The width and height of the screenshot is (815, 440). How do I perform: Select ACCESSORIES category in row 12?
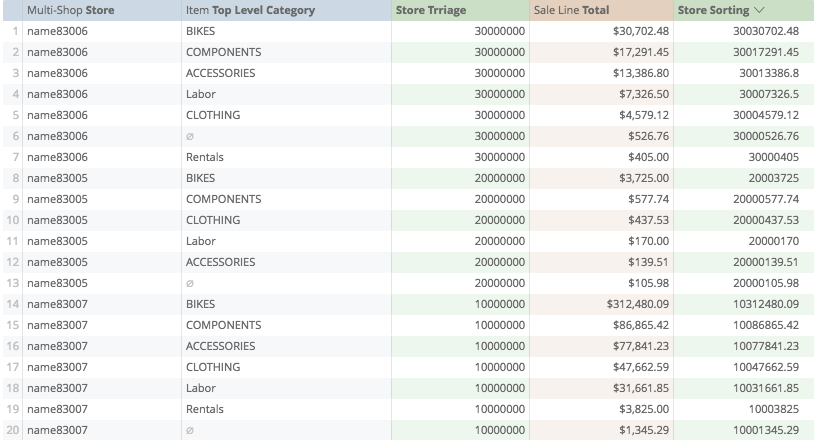(220, 262)
